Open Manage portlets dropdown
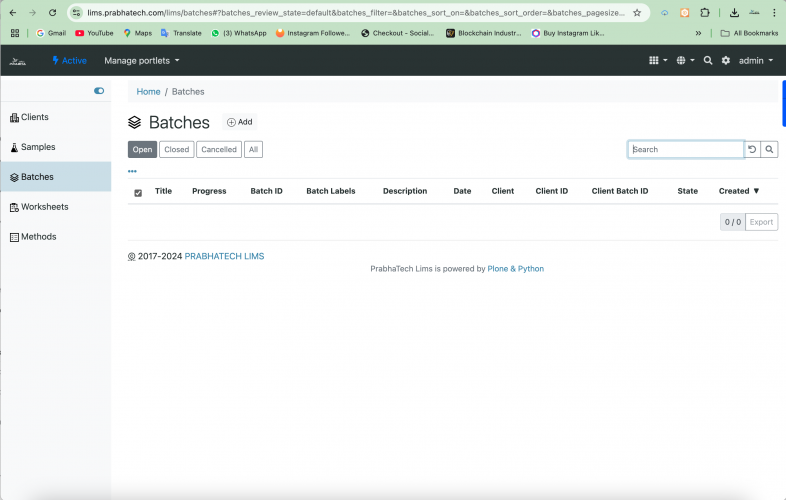The width and height of the screenshot is (786, 500). pos(141,61)
